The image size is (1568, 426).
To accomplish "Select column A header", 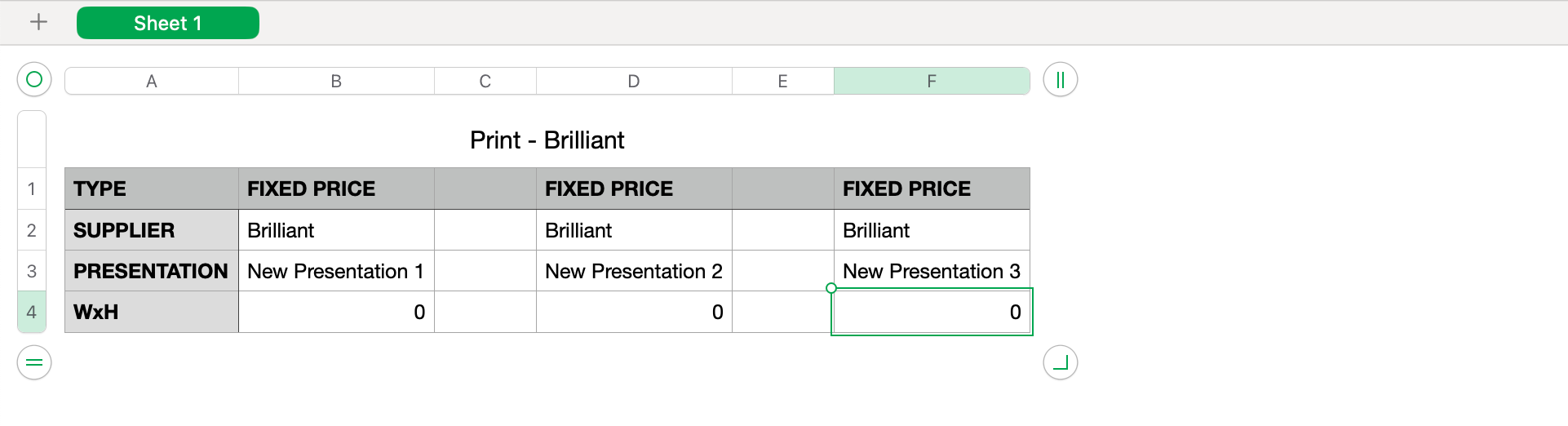I will click(x=152, y=81).
